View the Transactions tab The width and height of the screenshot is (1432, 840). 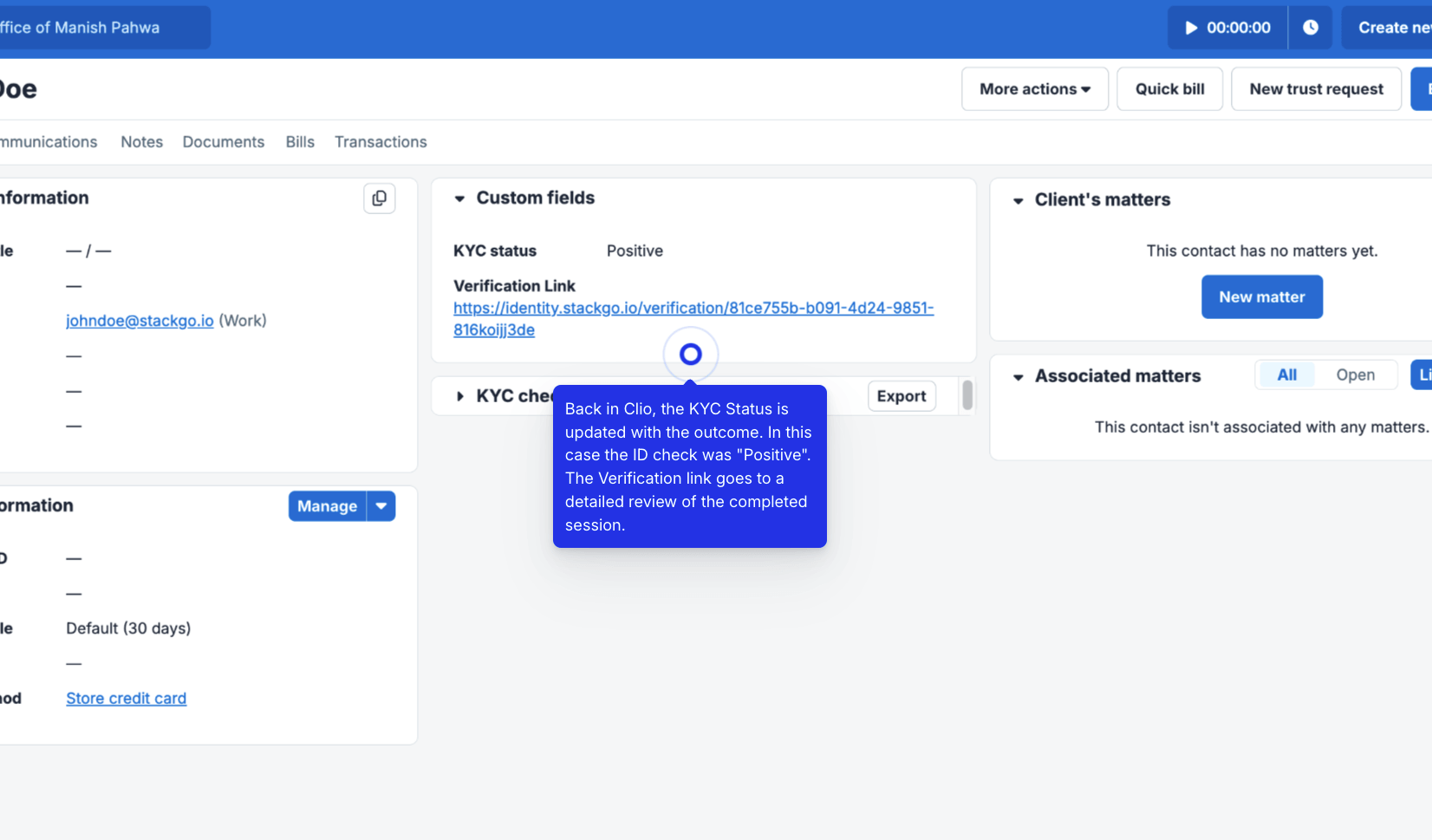381,142
